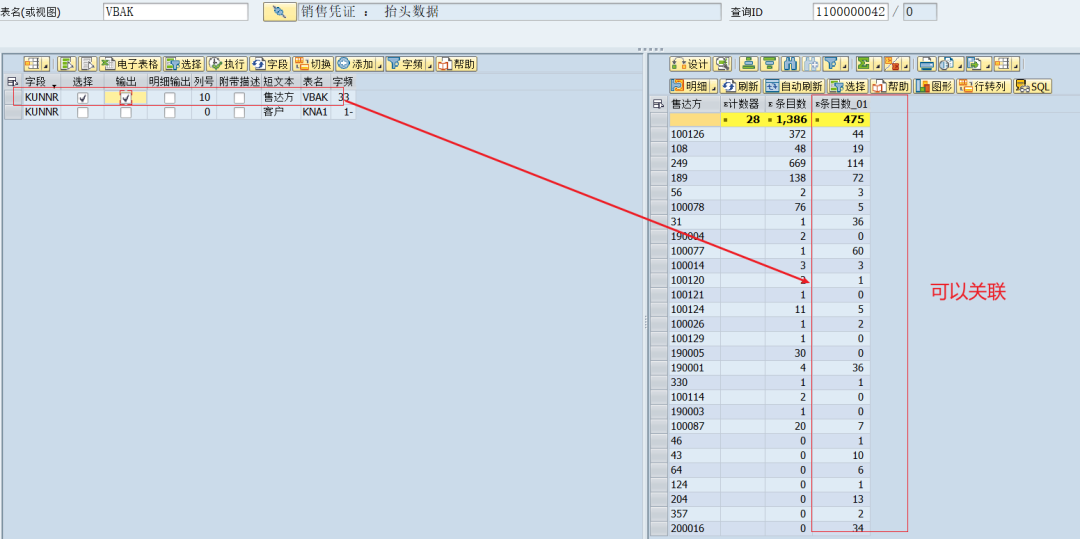Screen dimensions: 1080x539
Task: Toggle 输出 checkbox for VBAK KUNNR row
Action: click(125, 98)
